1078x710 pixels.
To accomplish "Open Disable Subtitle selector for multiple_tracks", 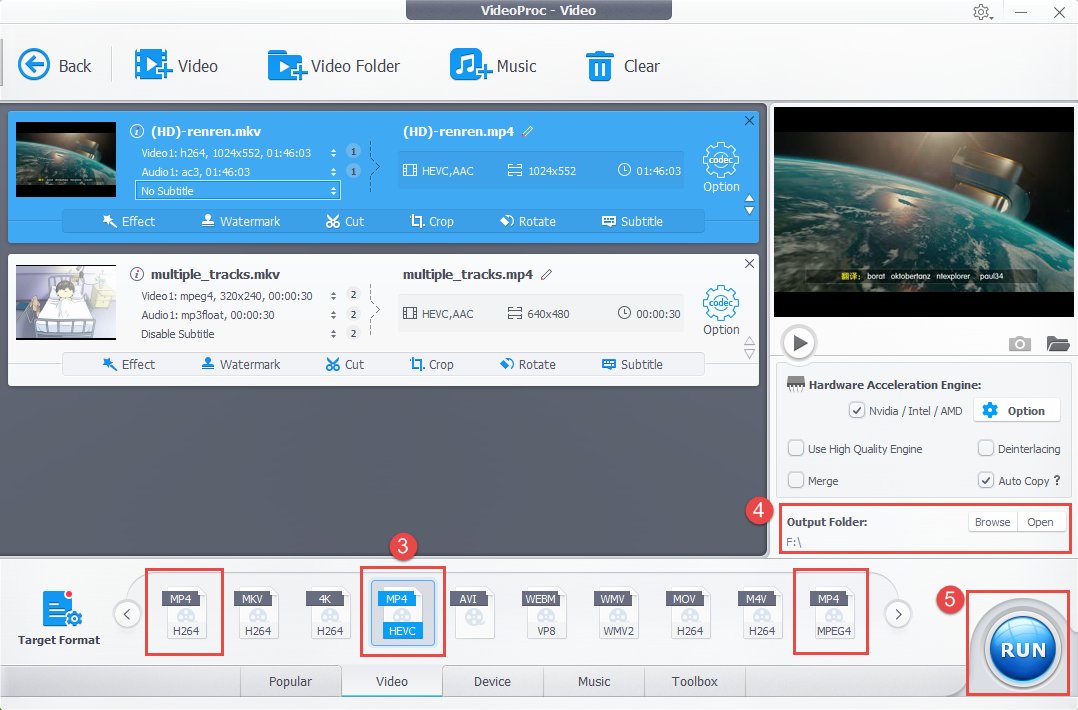I will click(333, 334).
